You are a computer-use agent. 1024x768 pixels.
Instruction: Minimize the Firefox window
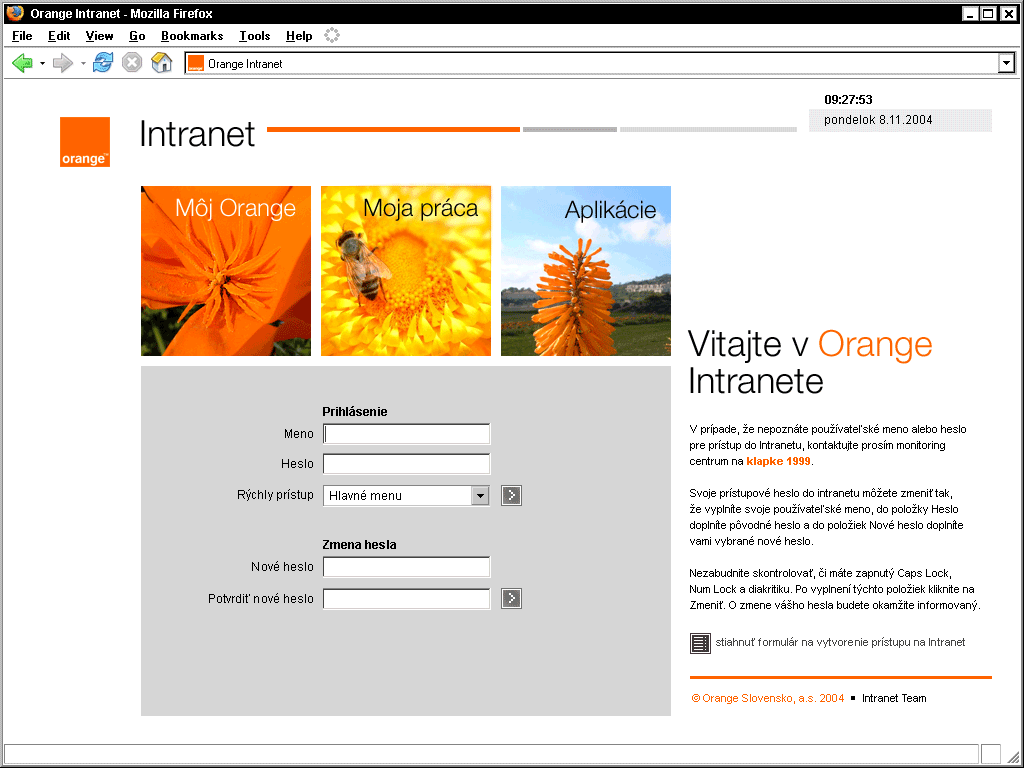(x=970, y=13)
